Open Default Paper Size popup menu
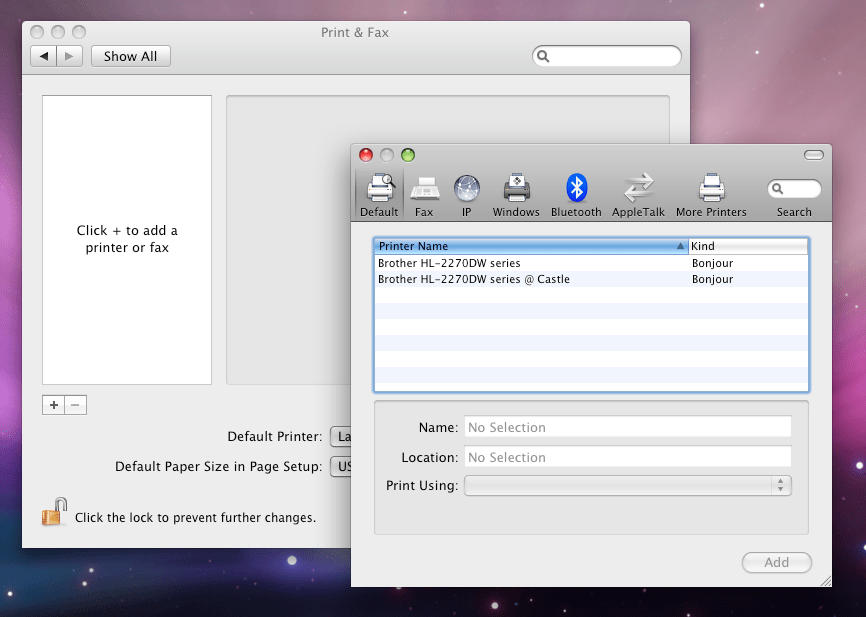Viewport: 866px width, 617px height. point(340,466)
